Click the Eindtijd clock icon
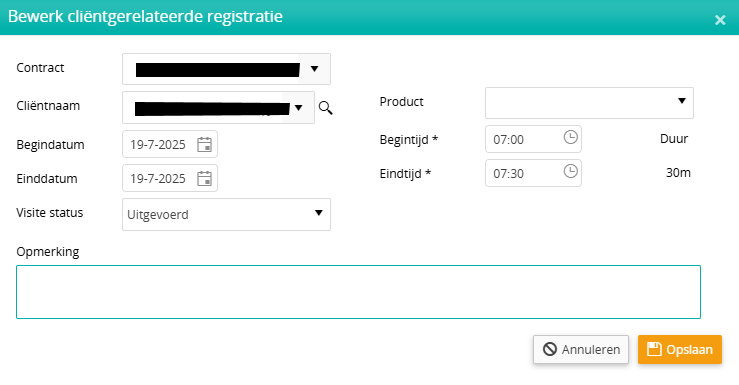Screen dimensions: 739x385 pyautogui.click(x=570, y=171)
